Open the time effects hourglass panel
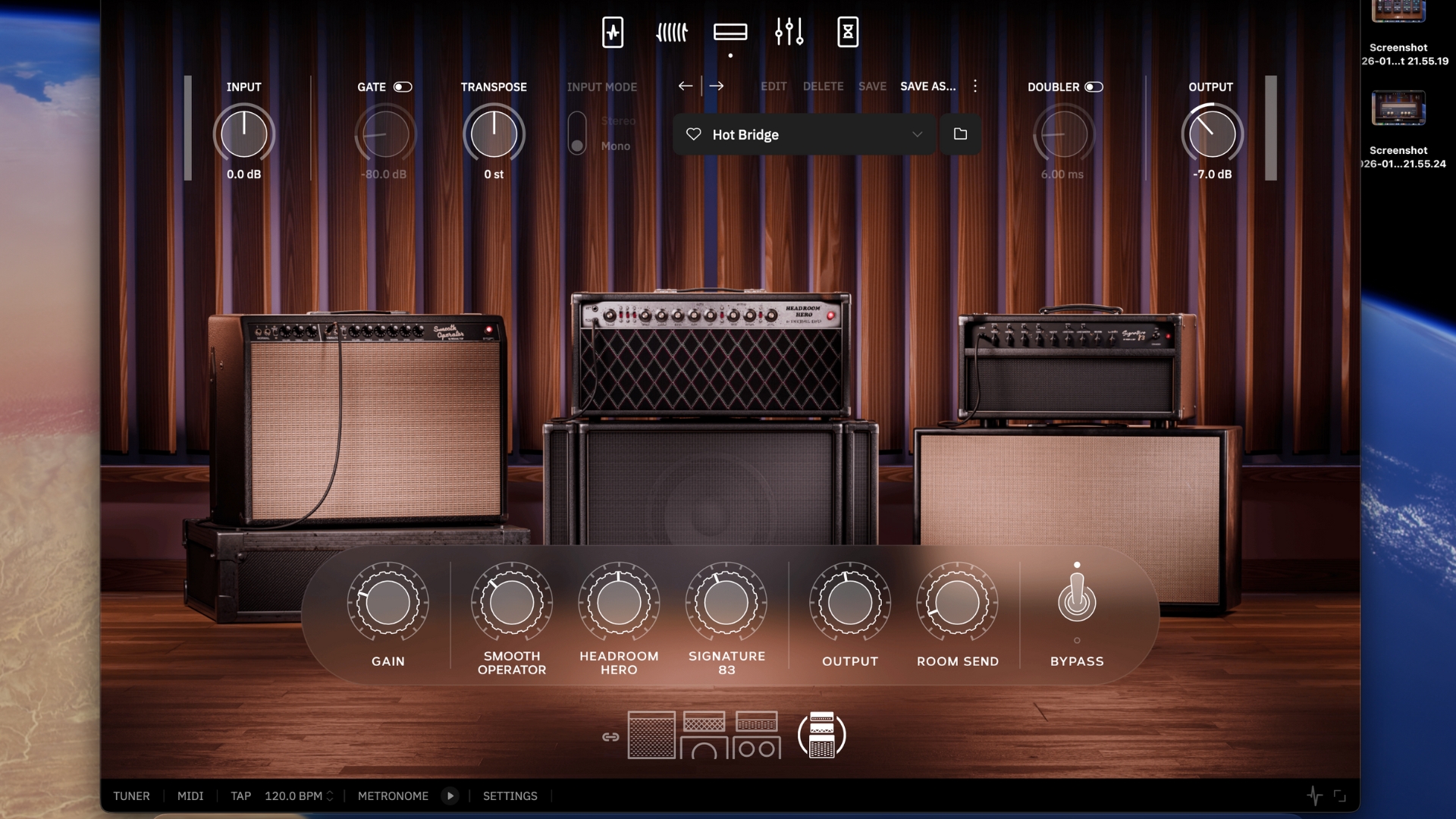1456x819 pixels. (848, 32)
